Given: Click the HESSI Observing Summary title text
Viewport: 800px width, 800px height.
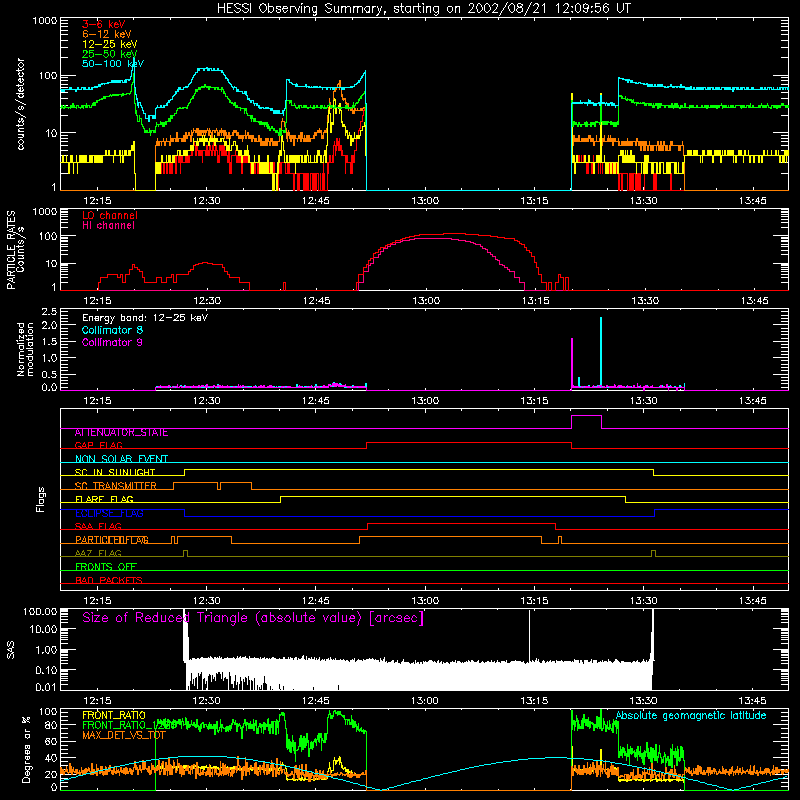Looking at the screenshot, I should pyautogui.click(x=423, y=9).
